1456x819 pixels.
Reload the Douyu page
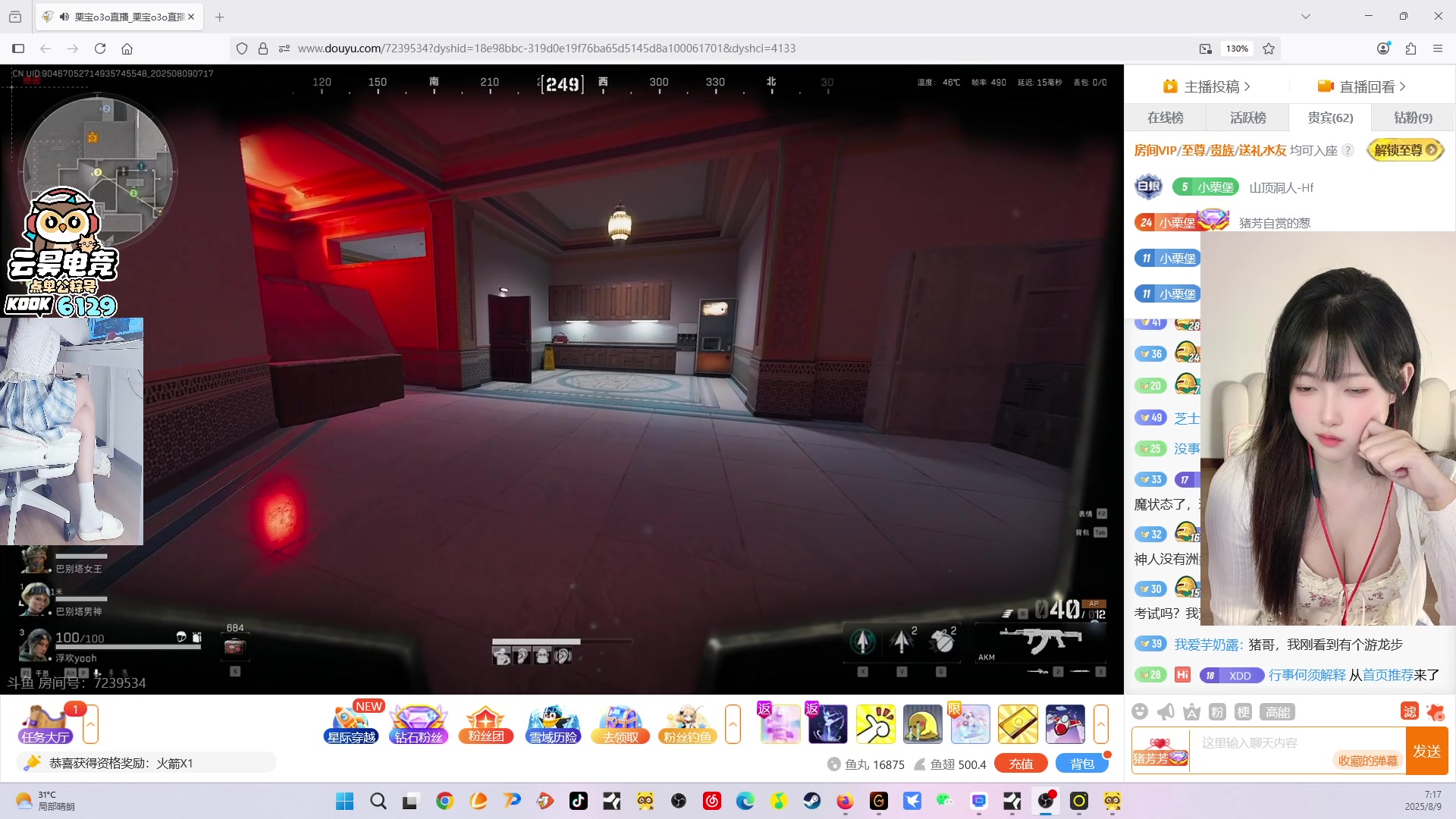tap(100, 49)
